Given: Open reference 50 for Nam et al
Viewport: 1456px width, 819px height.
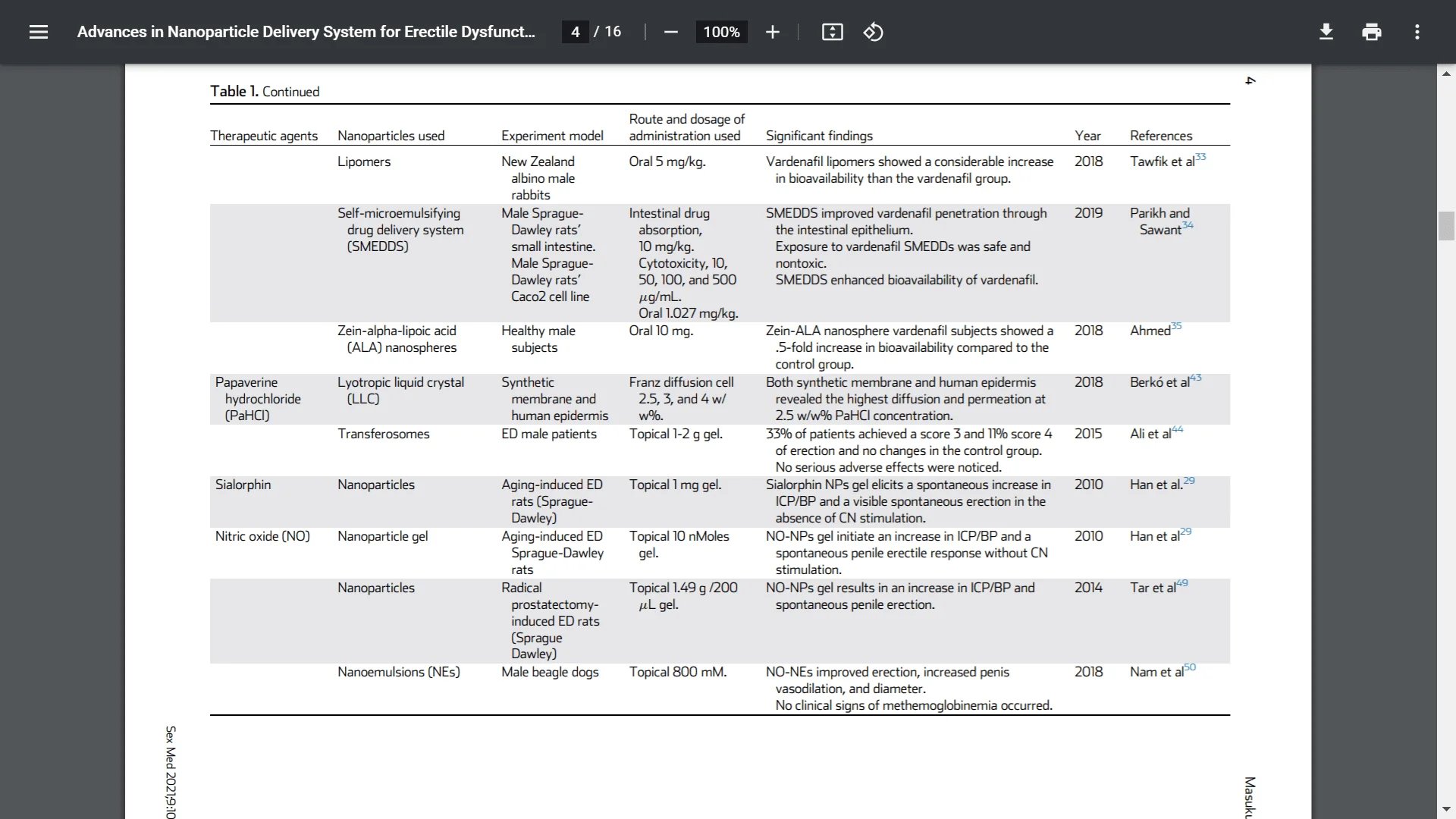Looking at the screenshot, I should (1190, 667).
